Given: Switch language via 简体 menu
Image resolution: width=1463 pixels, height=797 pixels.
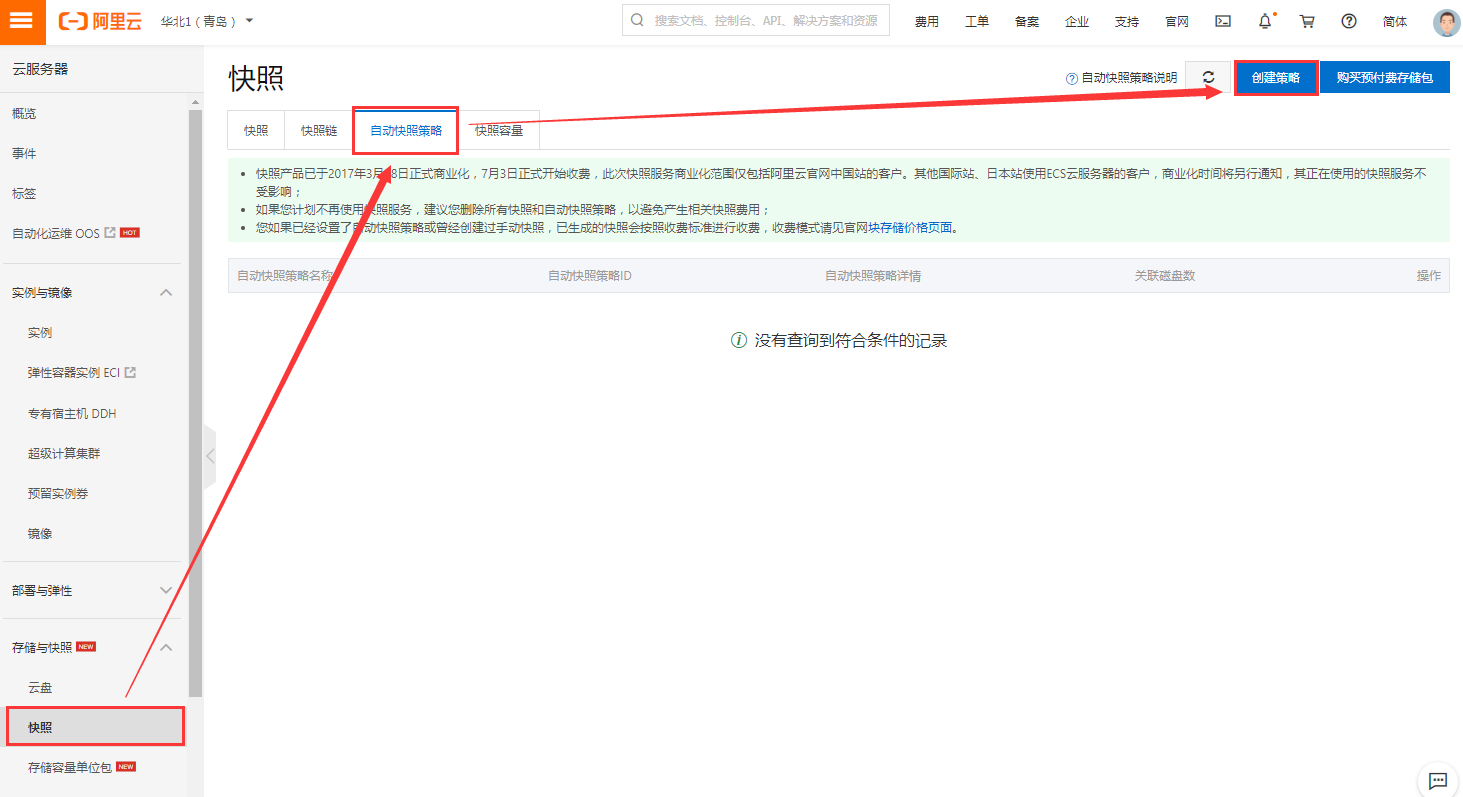Looking at the screenshot, I should (1395, 22).
